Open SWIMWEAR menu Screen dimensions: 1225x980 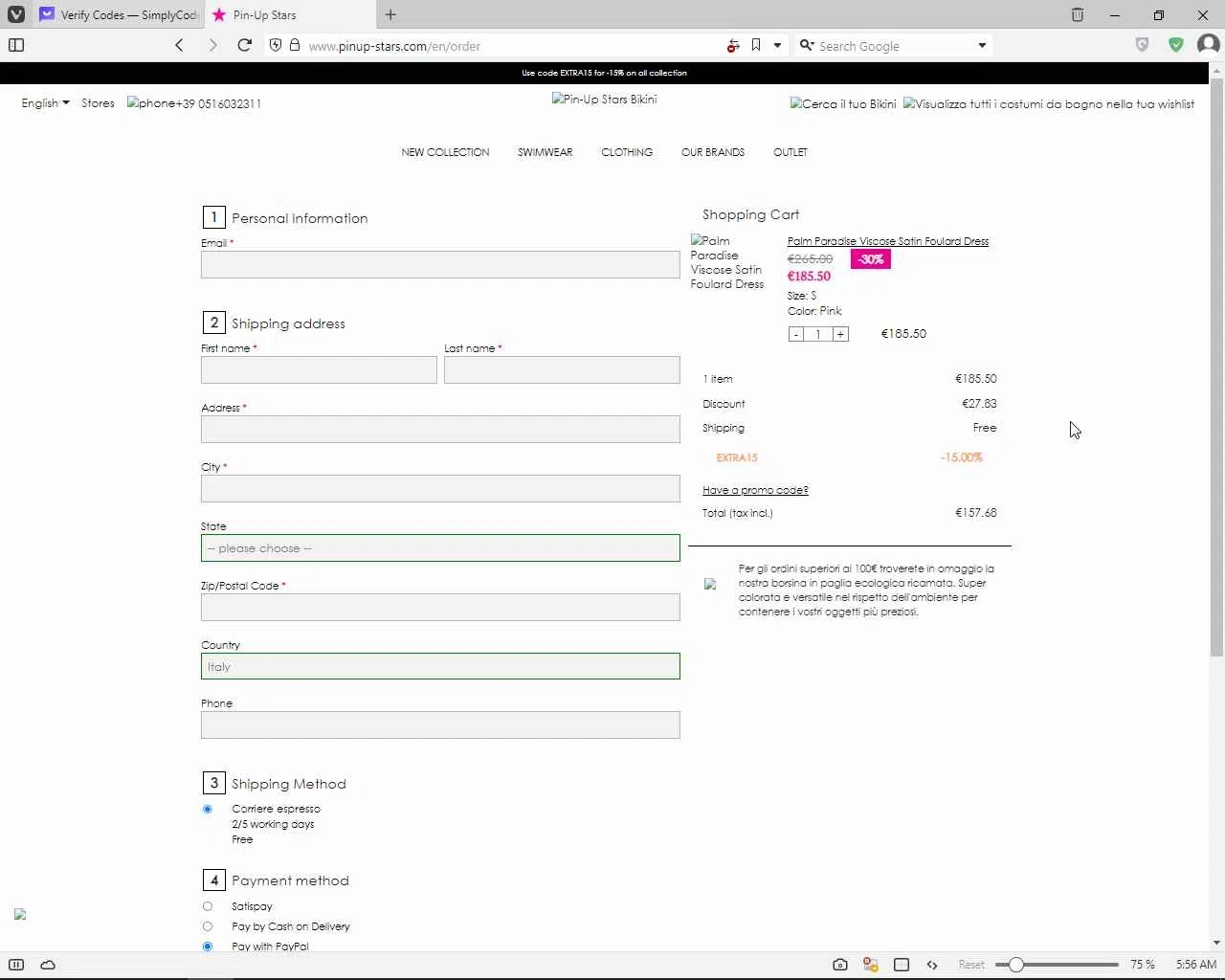click(546, 152)
